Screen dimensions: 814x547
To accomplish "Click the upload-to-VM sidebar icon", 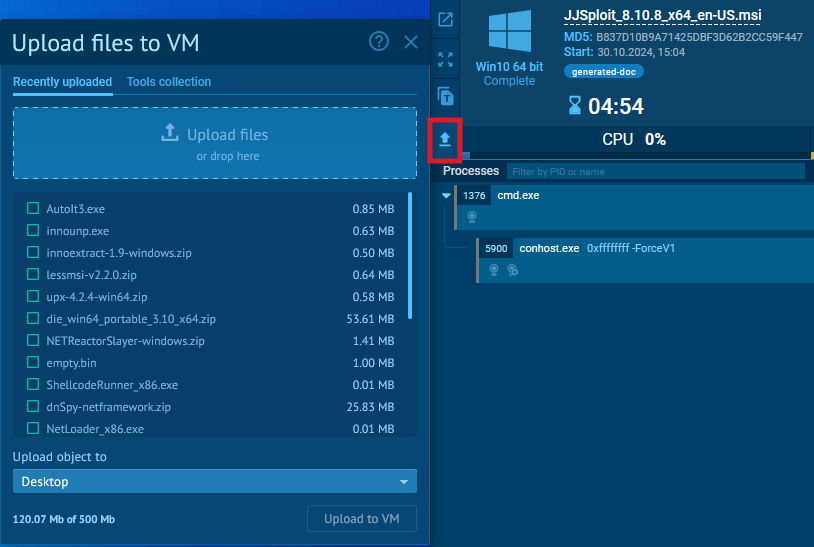I will point(445,140).
